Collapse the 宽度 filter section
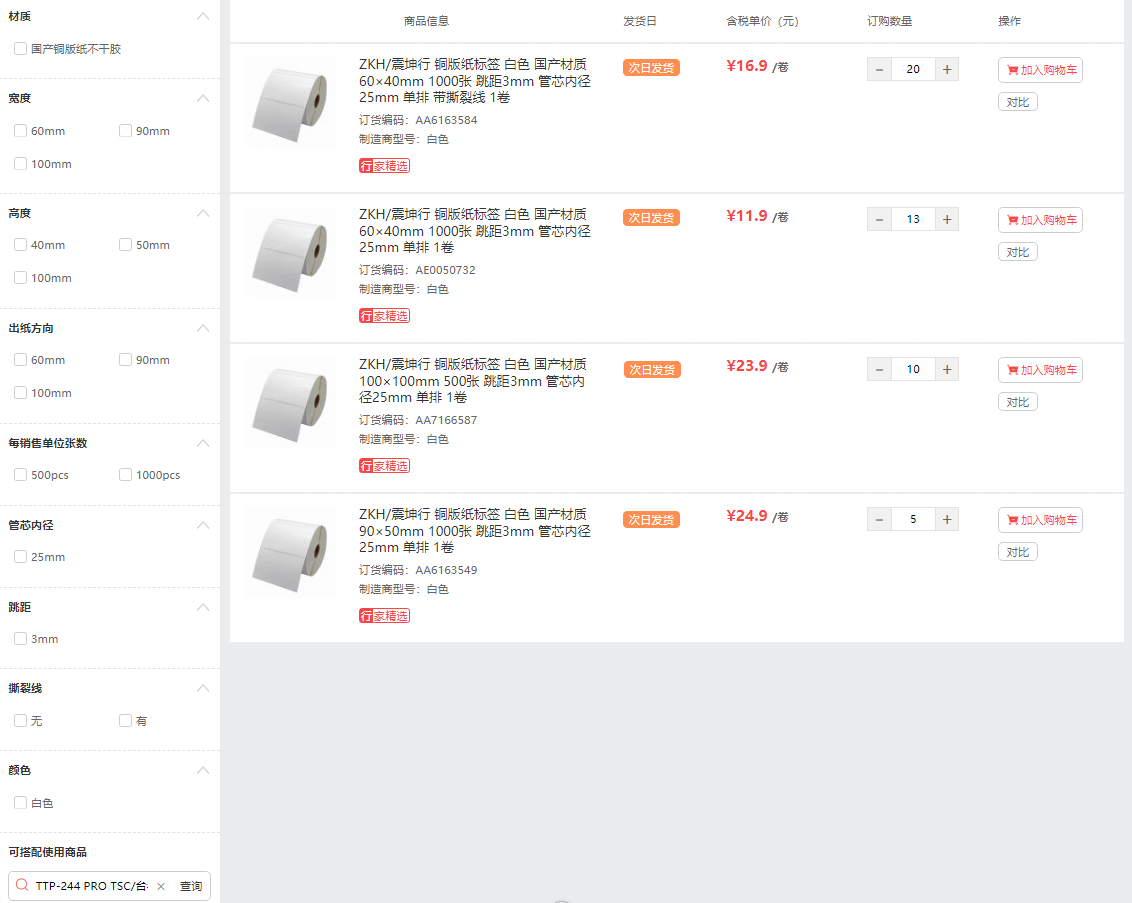The width and height of the screenshot is (1132, 903). coord(203,98)
